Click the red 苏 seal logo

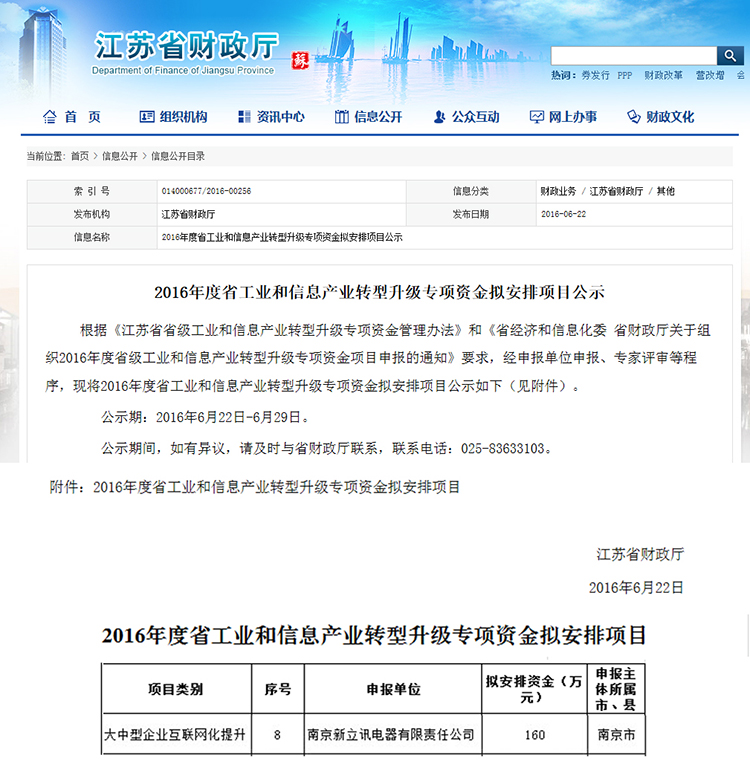click(x=298, y=56)
